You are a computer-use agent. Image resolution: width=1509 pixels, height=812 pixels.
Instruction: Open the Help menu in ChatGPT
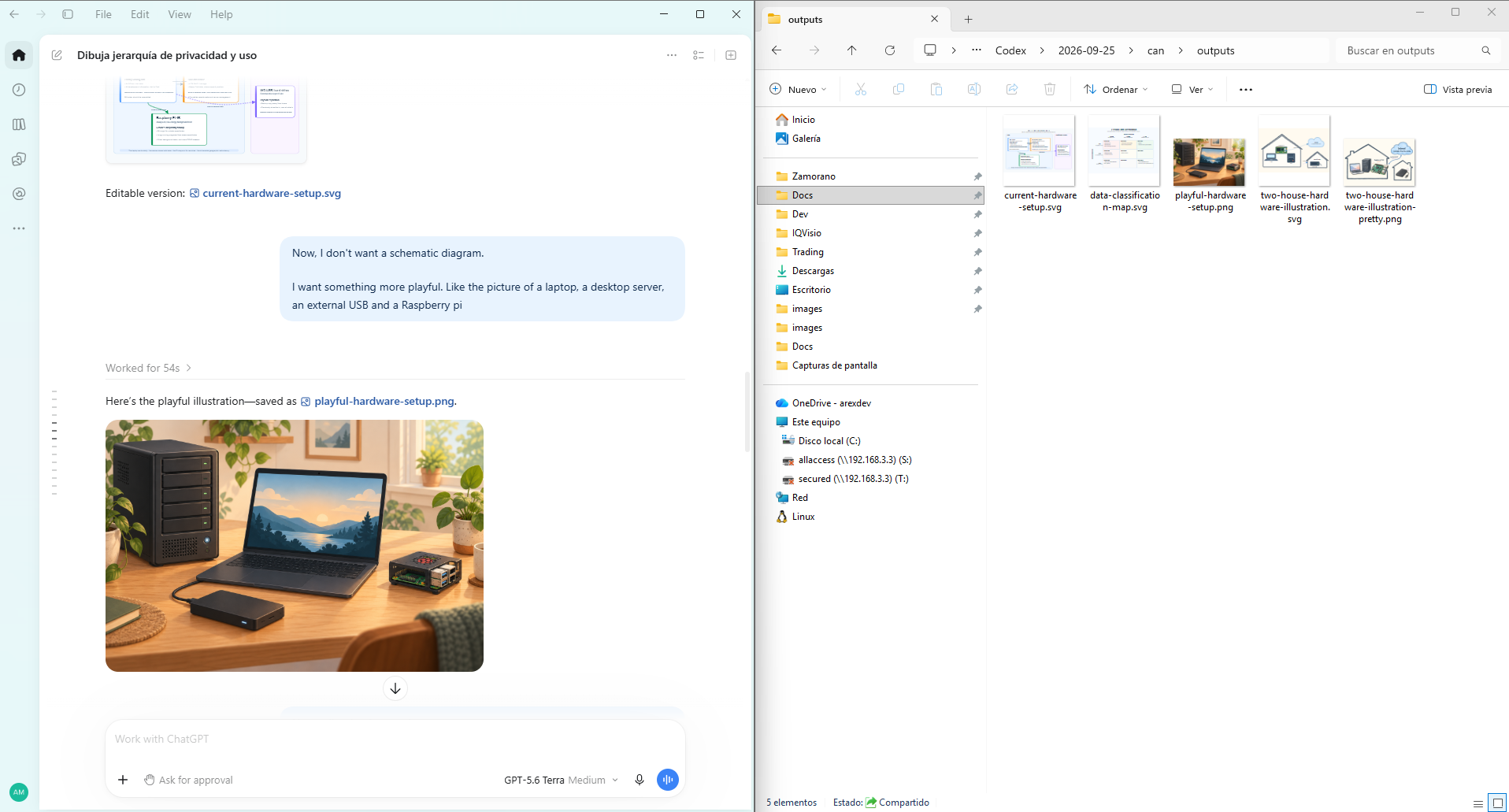point(221,14)
